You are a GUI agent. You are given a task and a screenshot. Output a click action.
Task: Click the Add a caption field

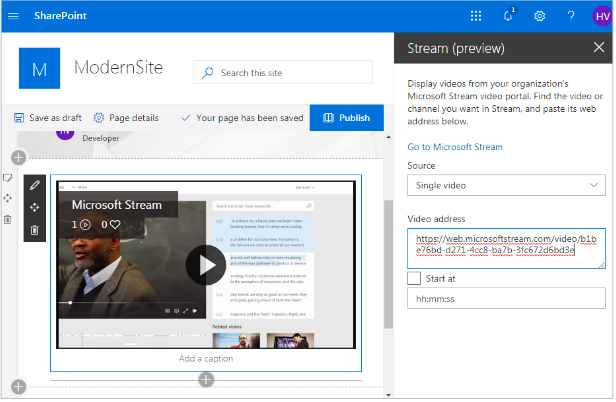click(207, 360)
